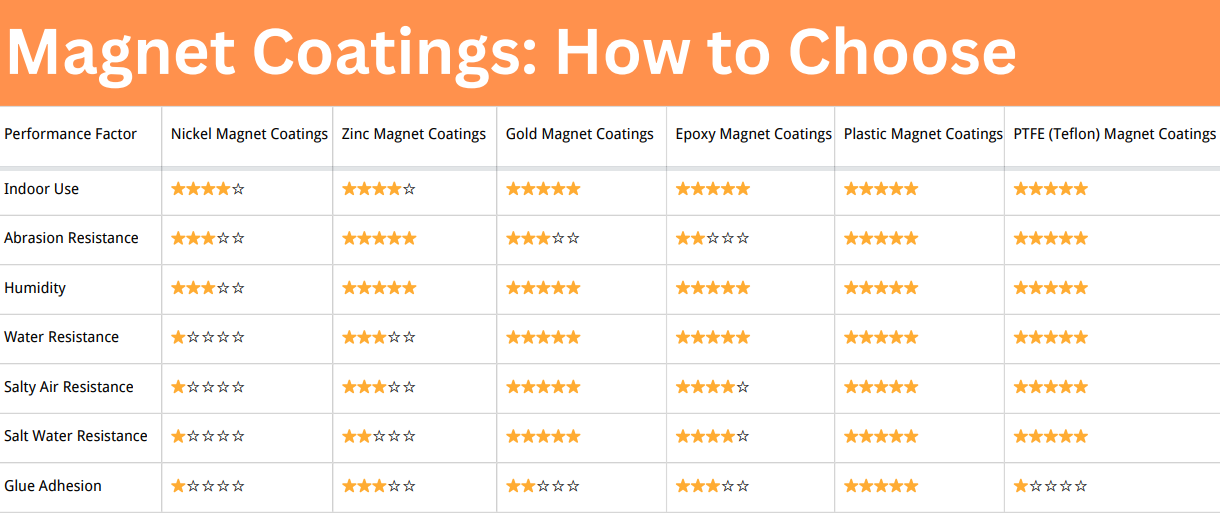The image size is (1220, 514).
Task: Click Gold Abrasion Resistance three-star rating
Action: 543,238
